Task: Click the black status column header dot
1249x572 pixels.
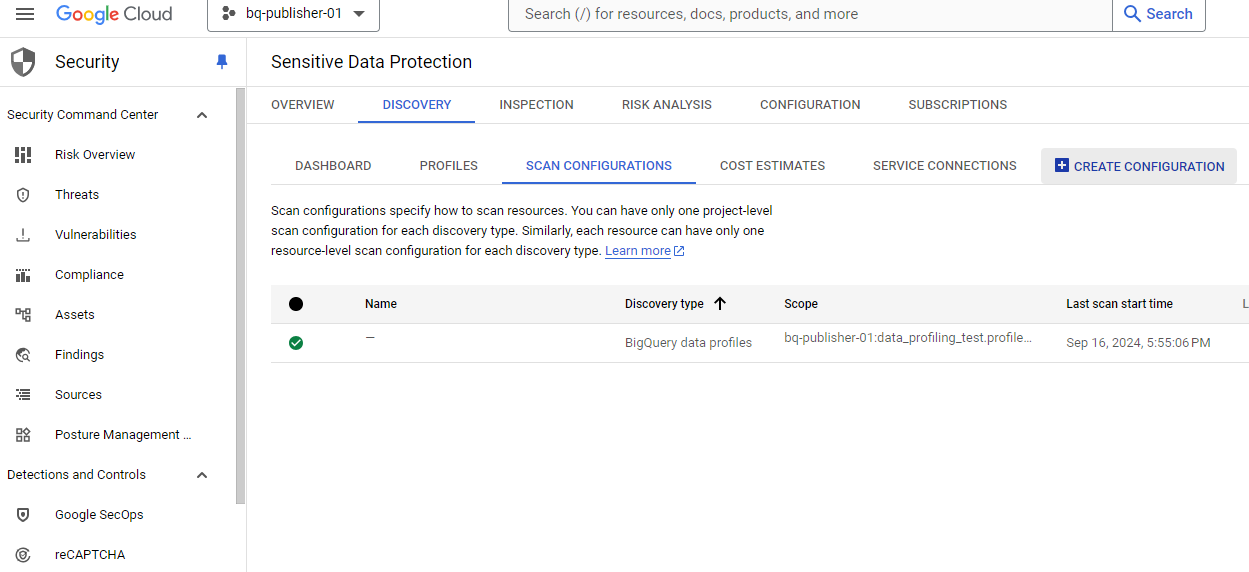Action: tap(296, 304)
